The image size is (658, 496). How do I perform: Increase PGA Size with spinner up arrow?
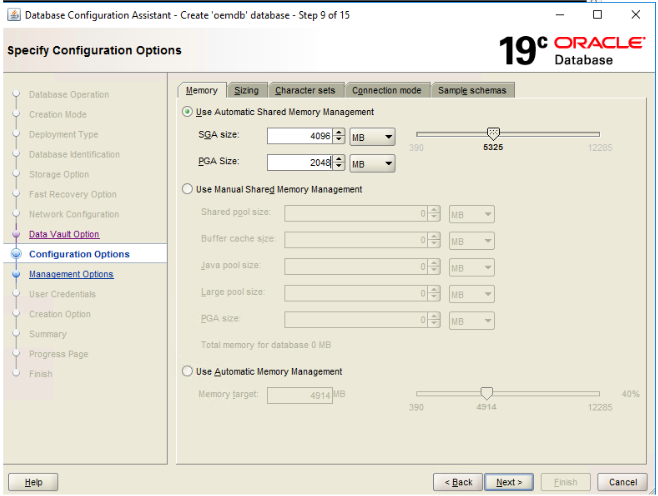tap(339, 159)
